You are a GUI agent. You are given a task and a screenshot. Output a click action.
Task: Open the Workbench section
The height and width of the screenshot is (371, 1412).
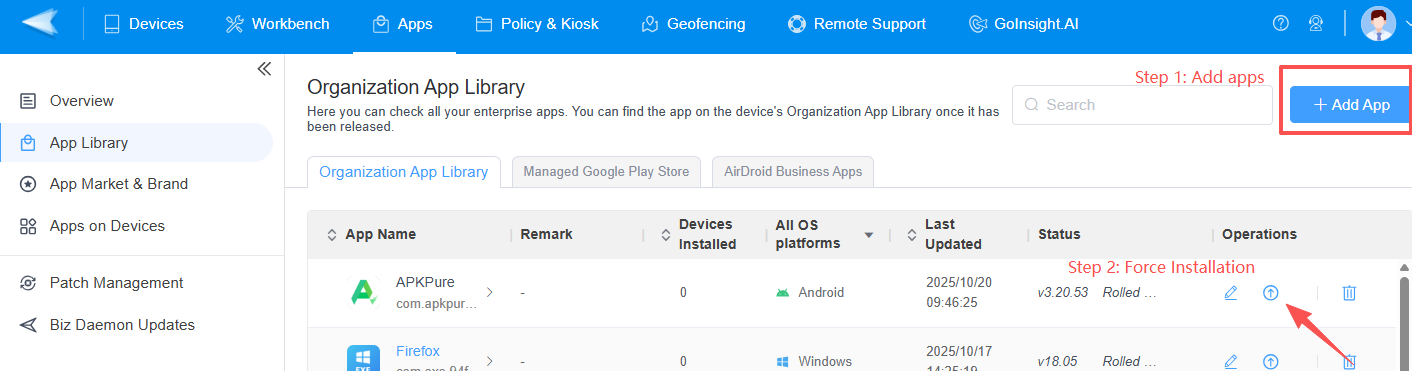click(x=277, y=23)
